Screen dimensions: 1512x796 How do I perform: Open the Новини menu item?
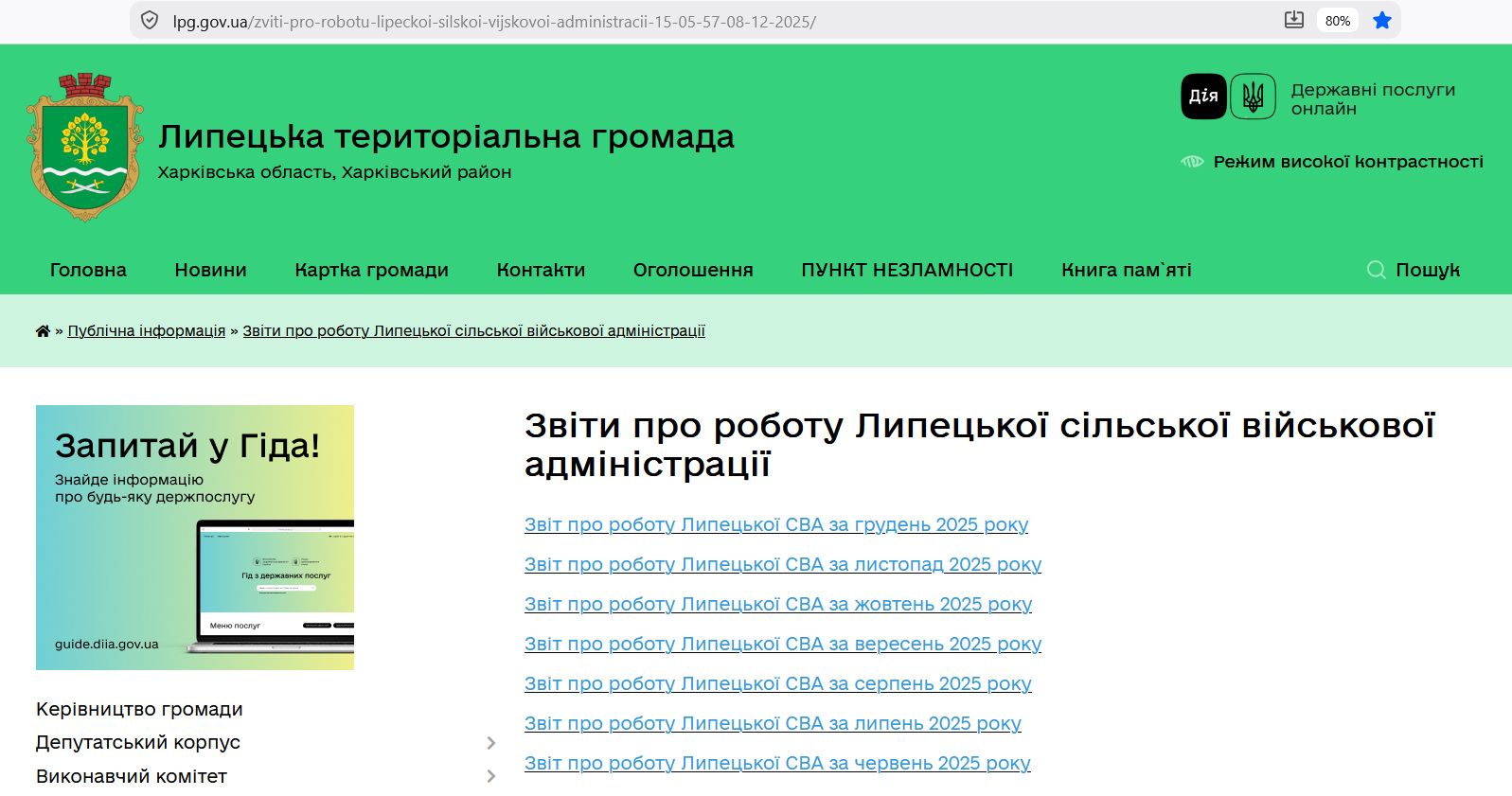pyautogui.click(x=210, y=270)
